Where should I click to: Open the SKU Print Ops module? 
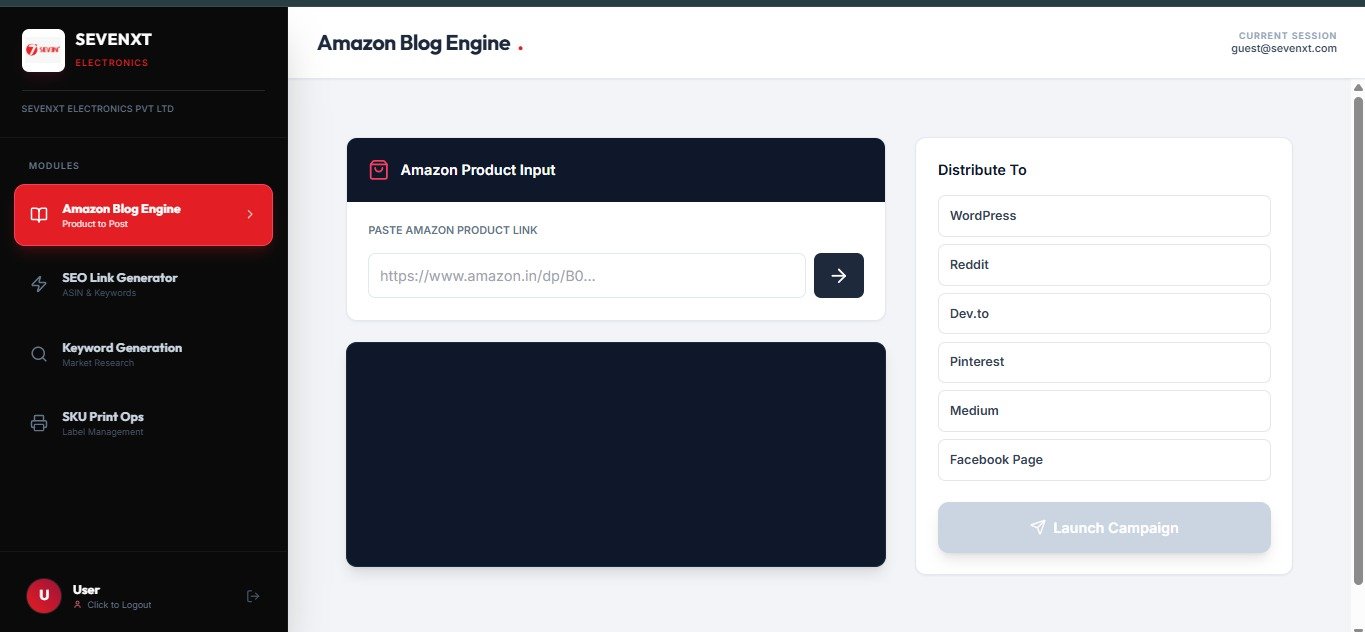pyautogui.click(x=143, y=423)
